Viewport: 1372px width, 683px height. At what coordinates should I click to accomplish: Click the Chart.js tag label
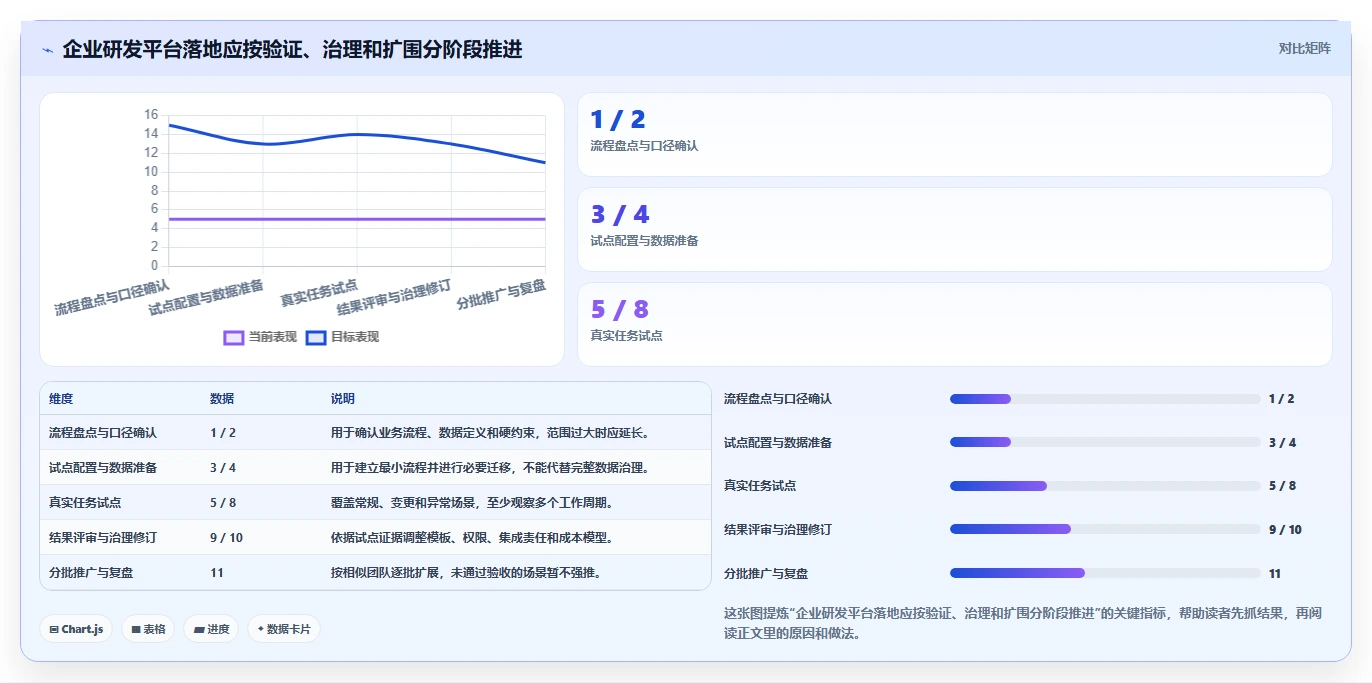tap(82, 629)
